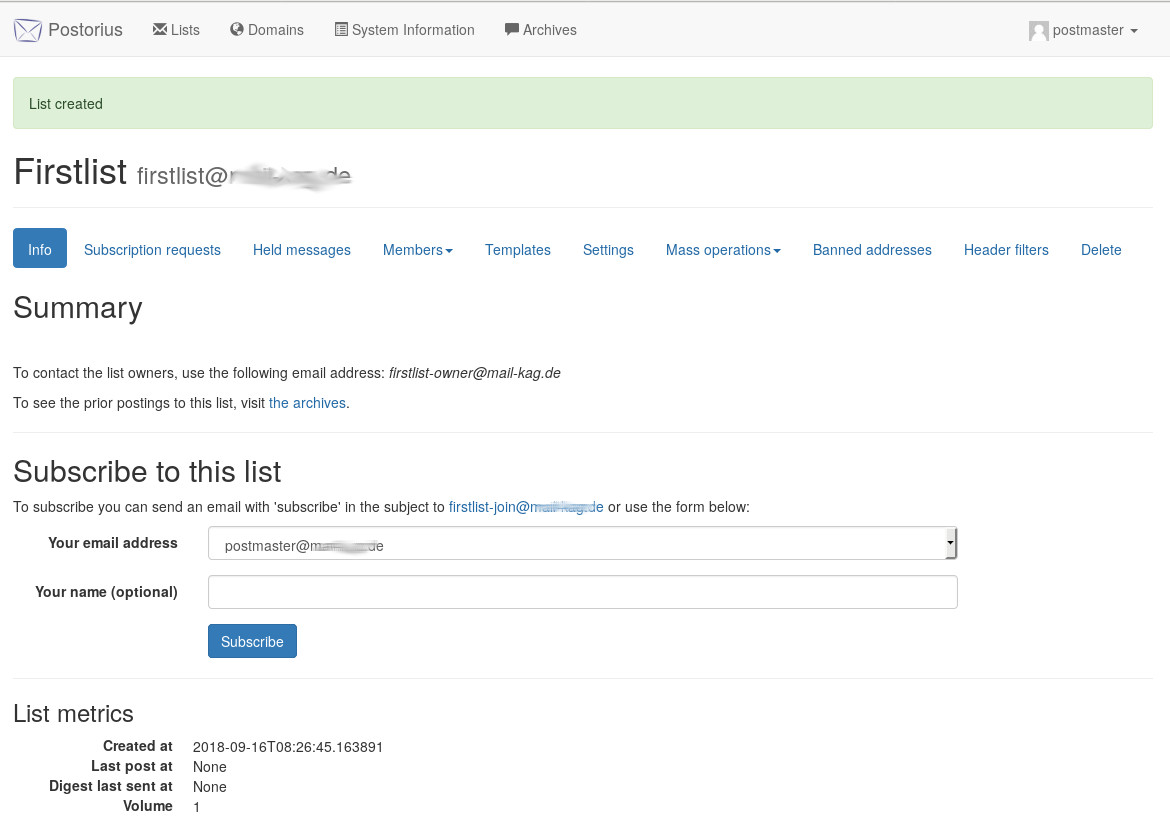Image resolution: width=1170 pixels, height=822 pixels.
Task: Switch to the Info tab
Action: click(40, 250)
